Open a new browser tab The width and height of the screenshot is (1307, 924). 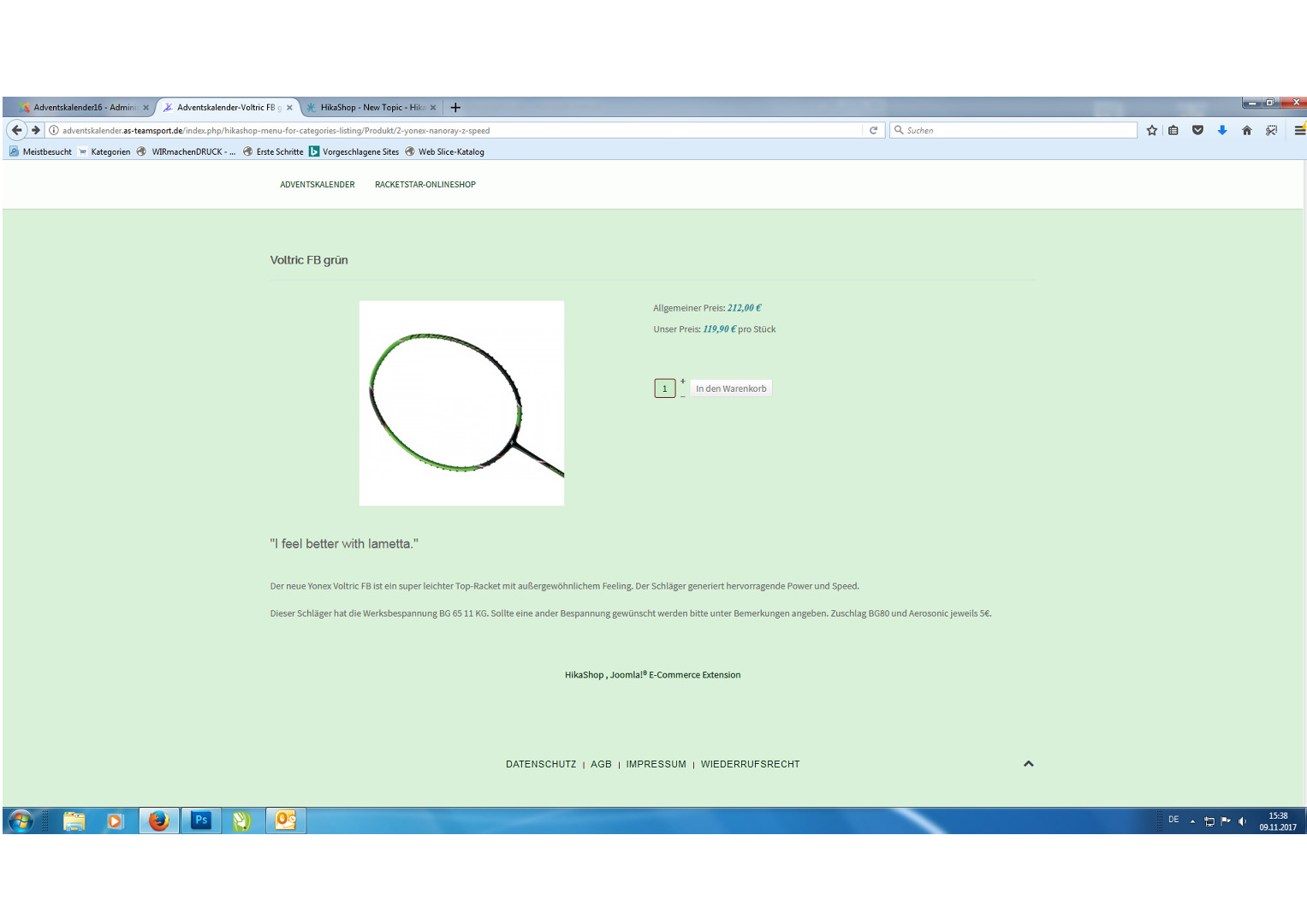coord(455,107)
